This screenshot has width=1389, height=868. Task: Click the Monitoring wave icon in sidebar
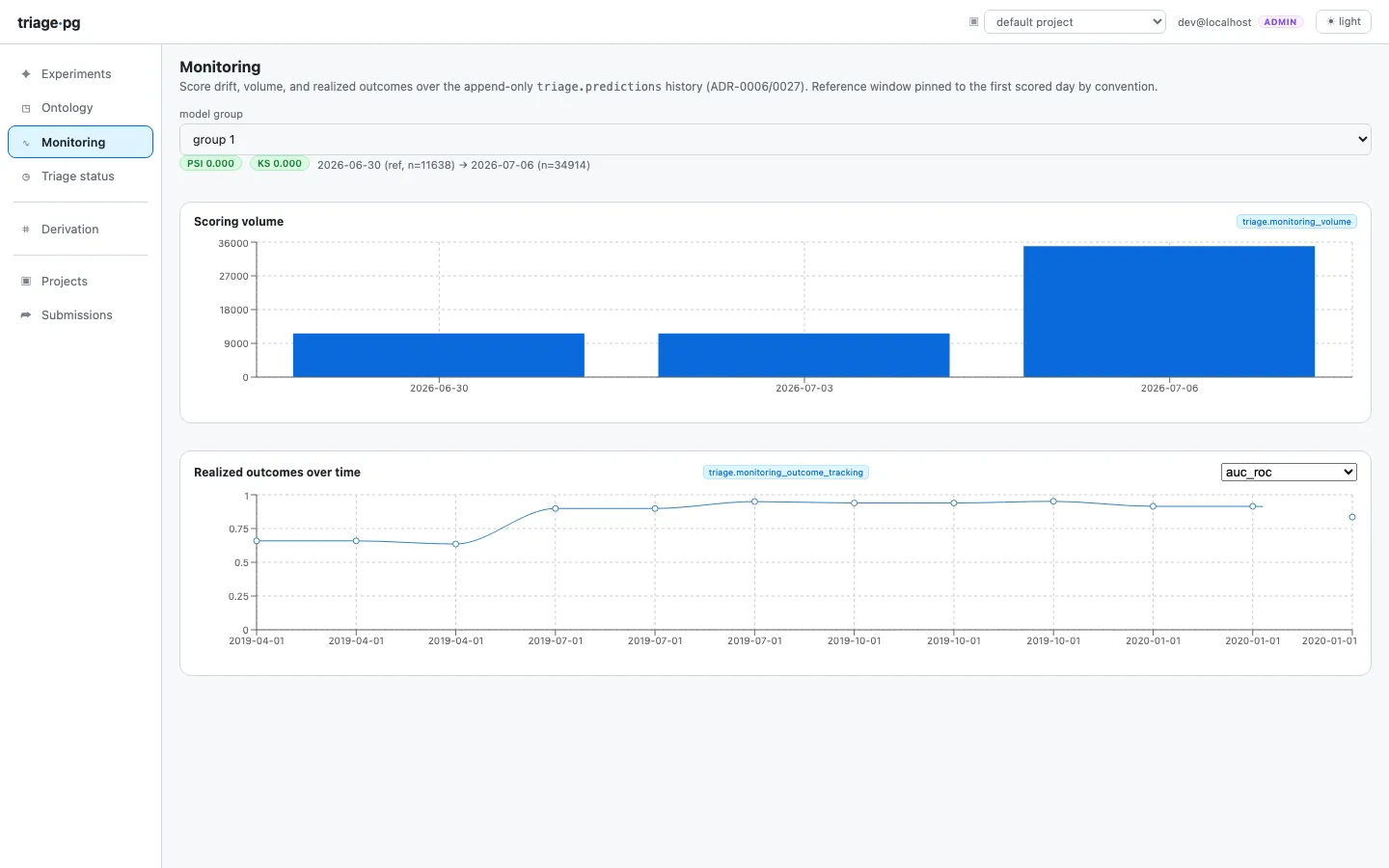click(26, 143)
